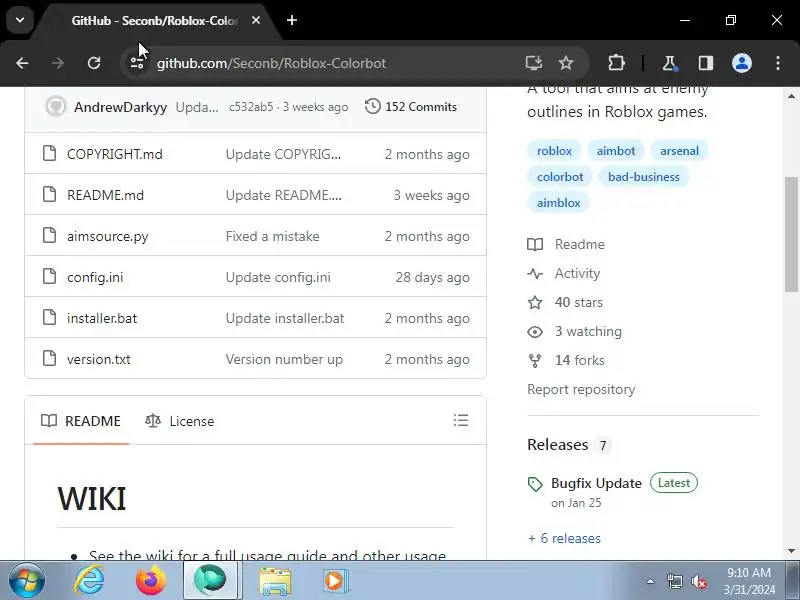Open config.ini file
Screen dimensions: 800x600
coord(95,278)
